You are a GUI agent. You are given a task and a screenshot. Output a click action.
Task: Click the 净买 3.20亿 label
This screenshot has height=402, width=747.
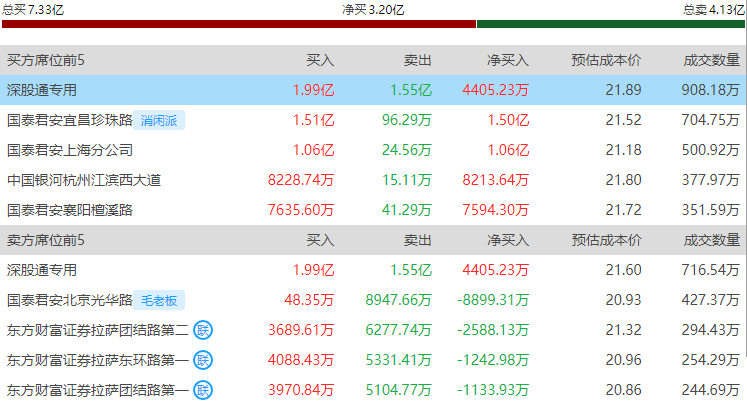[x=373, y=10]
